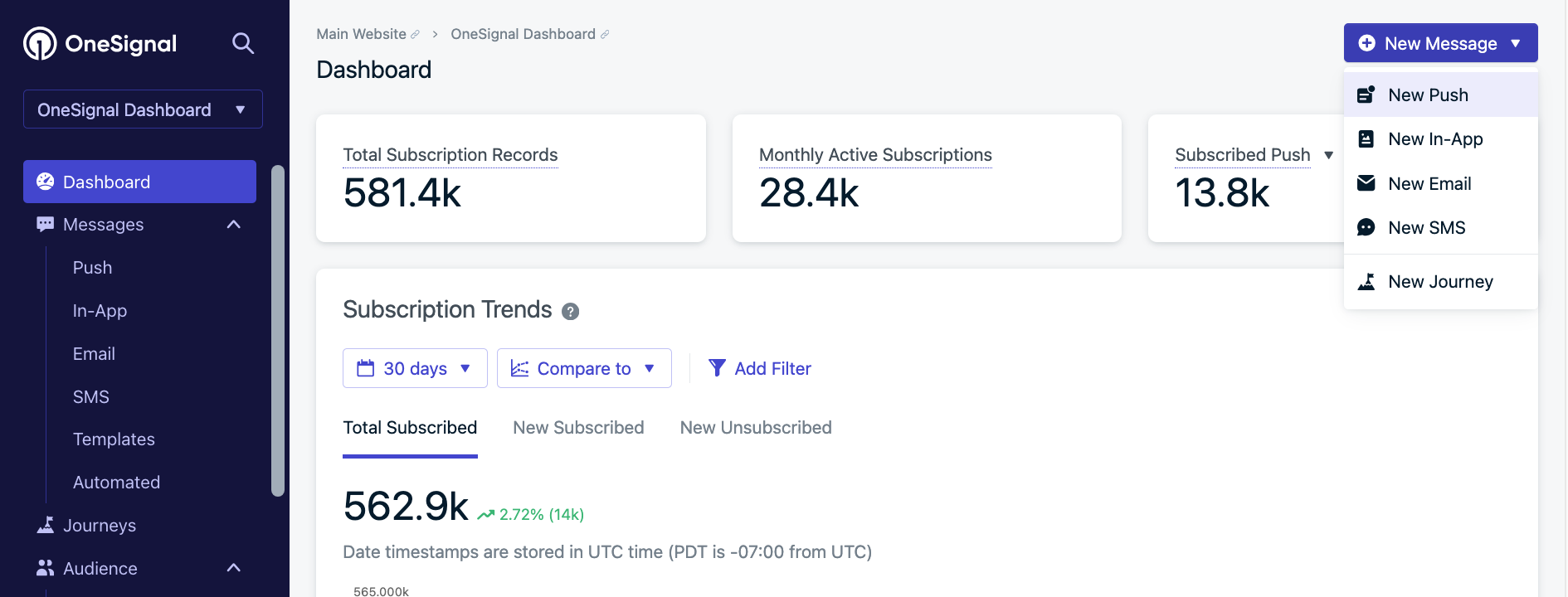Click the 581.4k value
The image size is (1568, 597).
pos(402,193)
